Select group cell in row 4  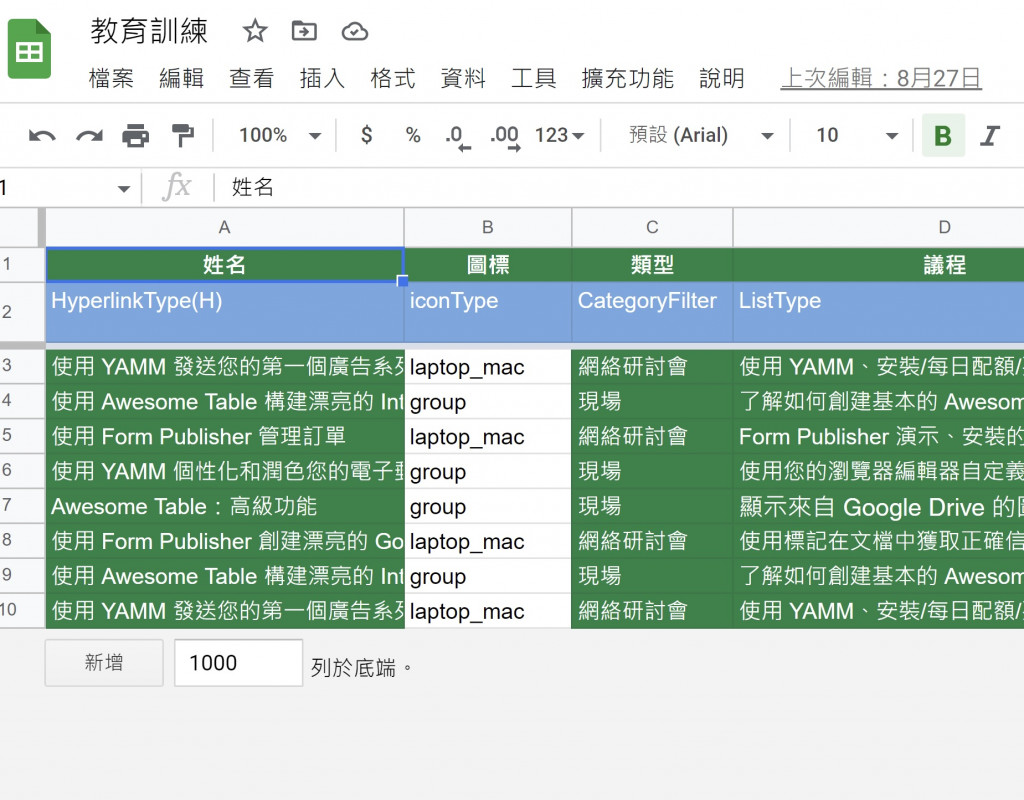point(488,401)
